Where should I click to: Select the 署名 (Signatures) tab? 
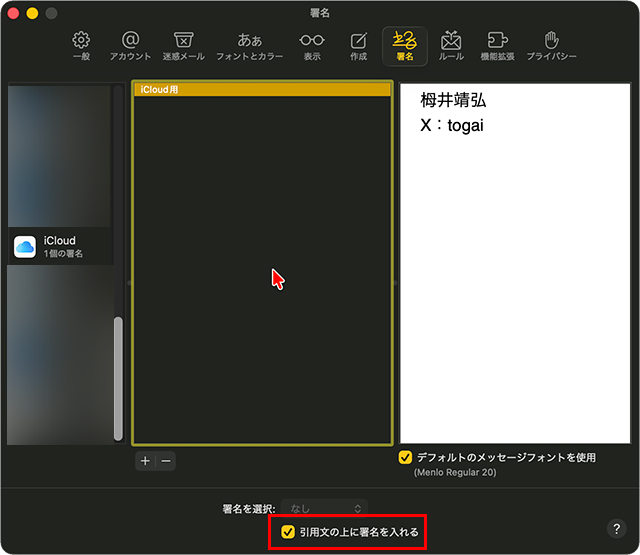[x=405, y=46]
